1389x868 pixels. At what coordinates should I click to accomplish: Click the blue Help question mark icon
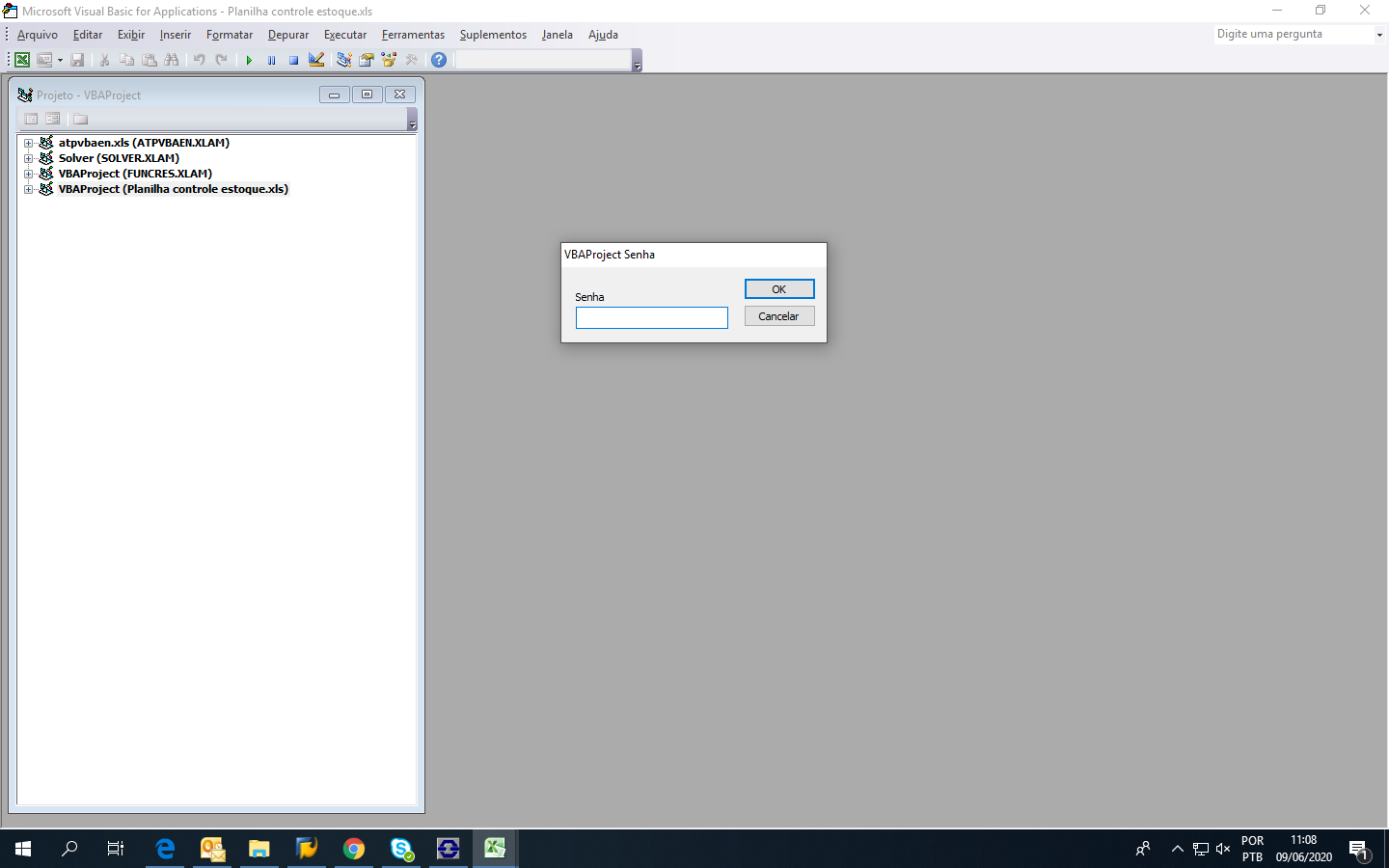(x=439, y=60)
